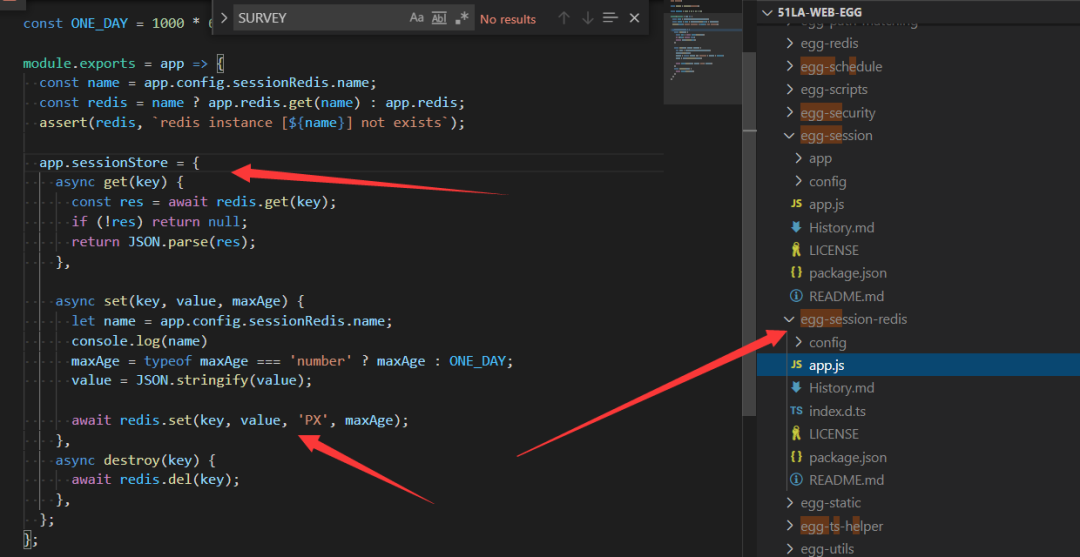Open the selected app.js file
The width and height of the screenshot is (1080, 557).
pyautogui.click(x=826, y=366)
